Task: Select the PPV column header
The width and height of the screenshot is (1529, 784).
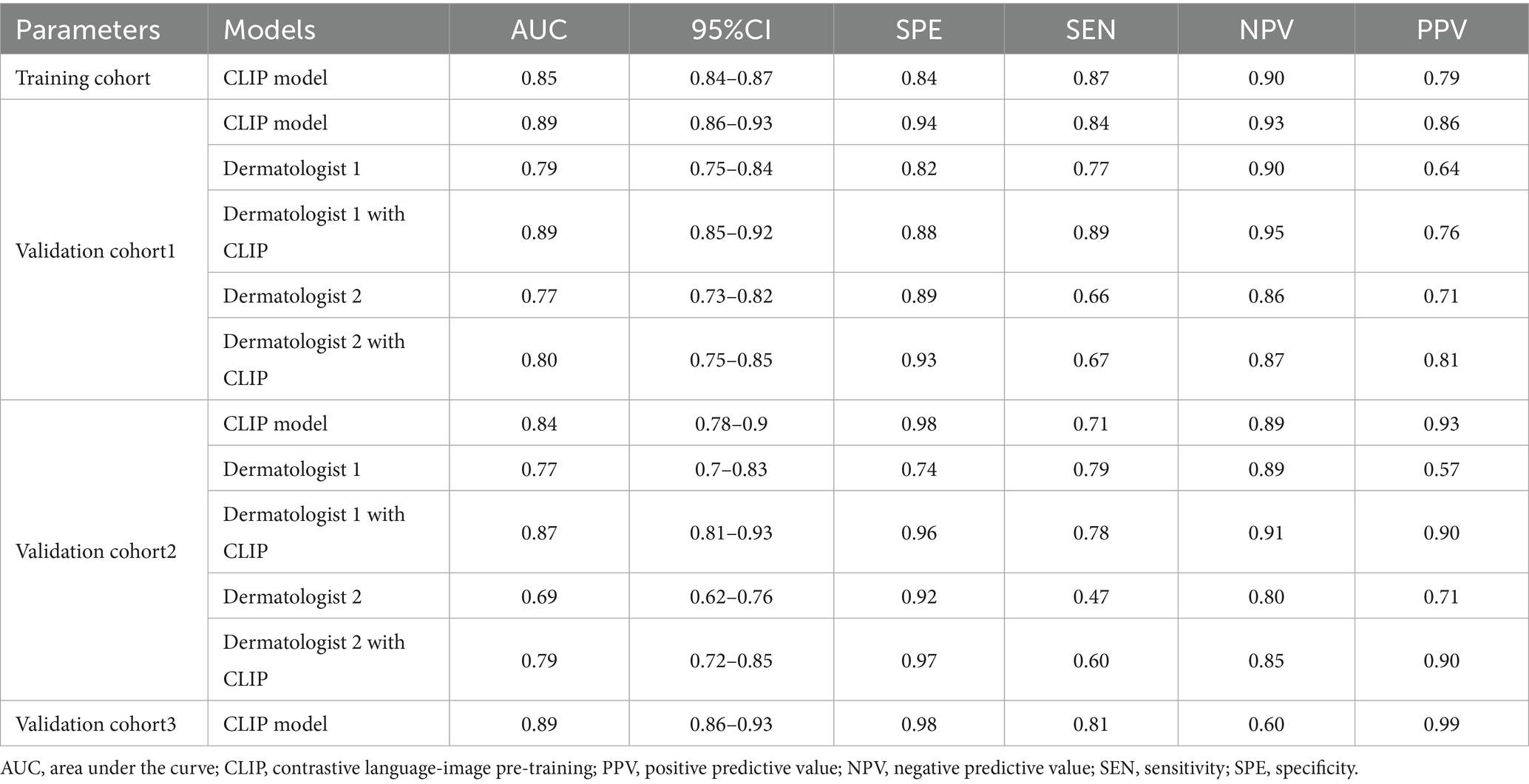Action: (1441, 30)
